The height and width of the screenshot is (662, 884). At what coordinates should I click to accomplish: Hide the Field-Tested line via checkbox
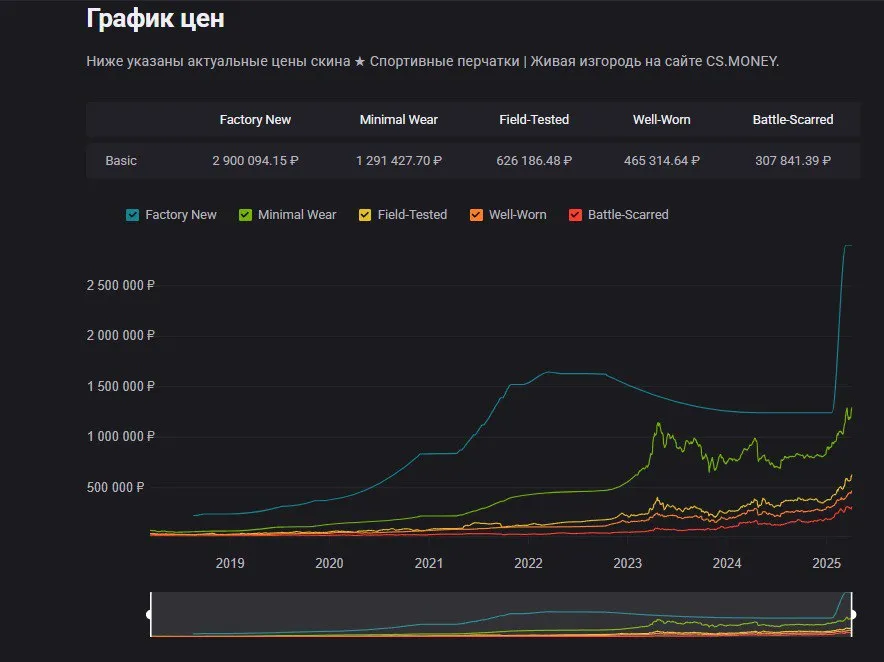365,215
